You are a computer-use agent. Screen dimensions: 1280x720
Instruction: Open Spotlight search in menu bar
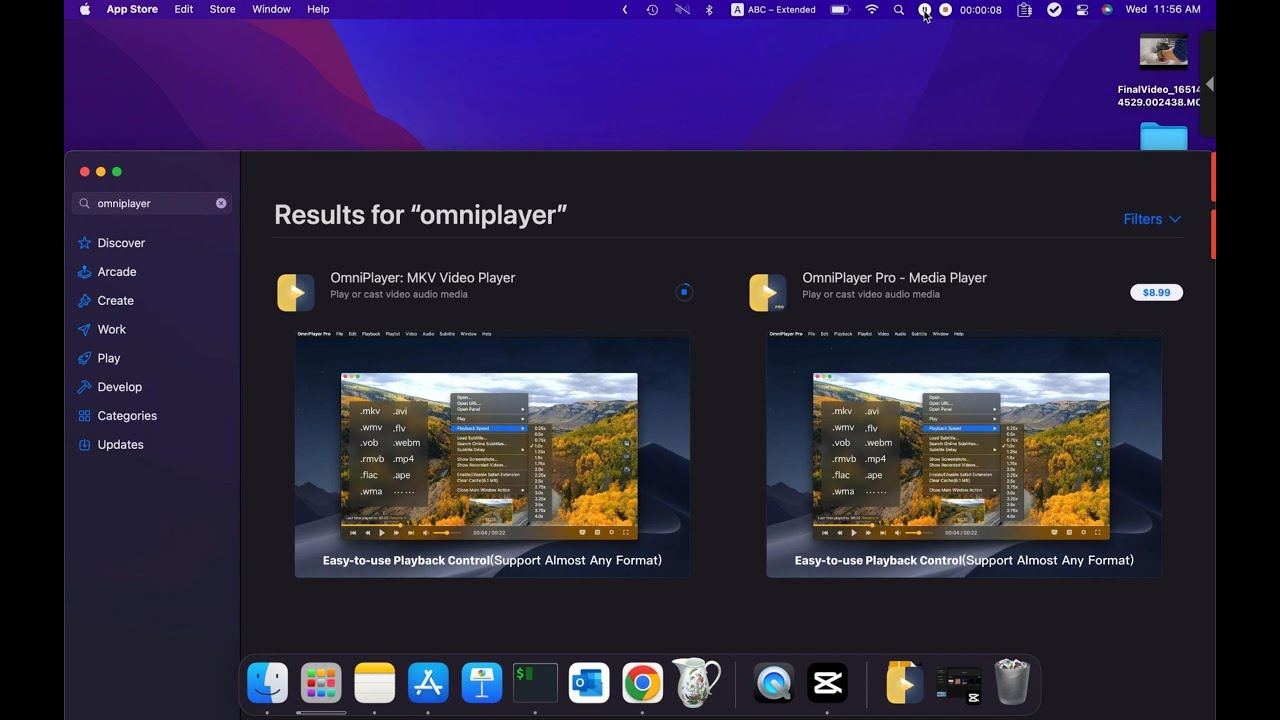pyautogui.click(x=898, y=9)
